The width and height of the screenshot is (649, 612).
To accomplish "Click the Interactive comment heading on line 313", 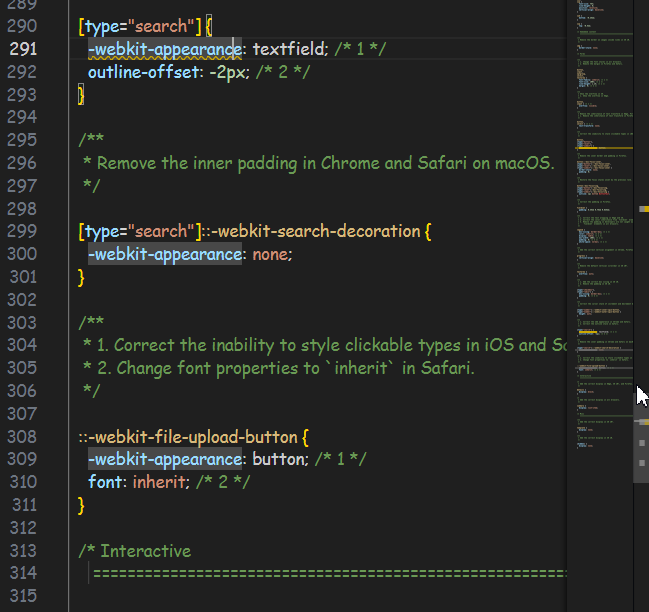I will click(135, 551).
